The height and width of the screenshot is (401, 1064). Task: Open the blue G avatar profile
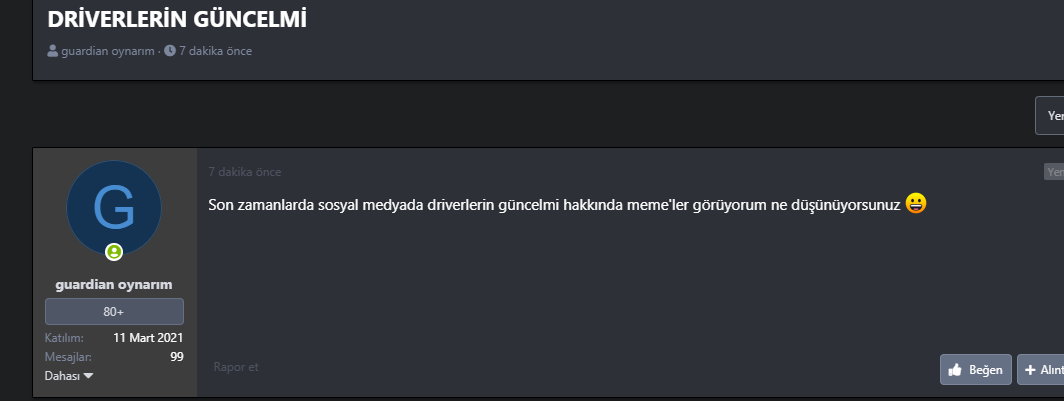(x=114, y=208)
